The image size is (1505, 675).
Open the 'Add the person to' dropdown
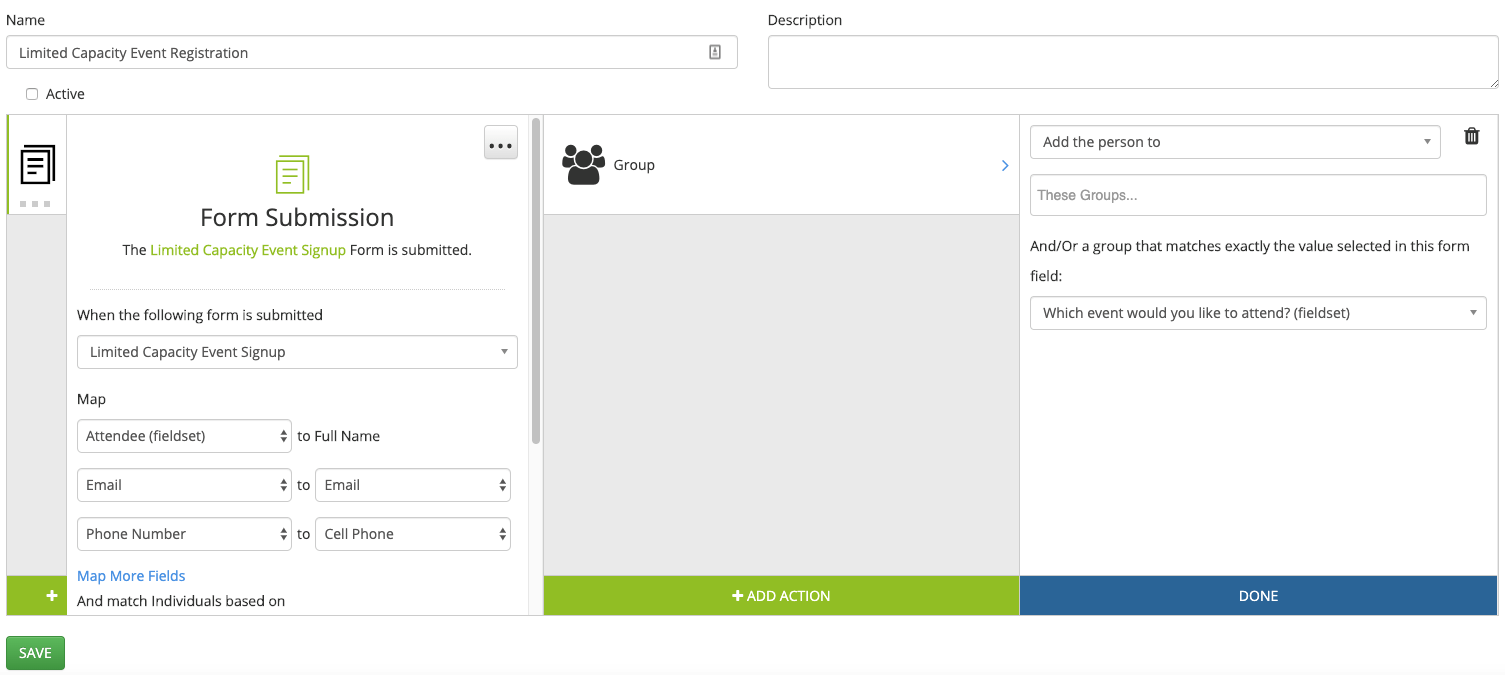click(x=1235, y=141)
